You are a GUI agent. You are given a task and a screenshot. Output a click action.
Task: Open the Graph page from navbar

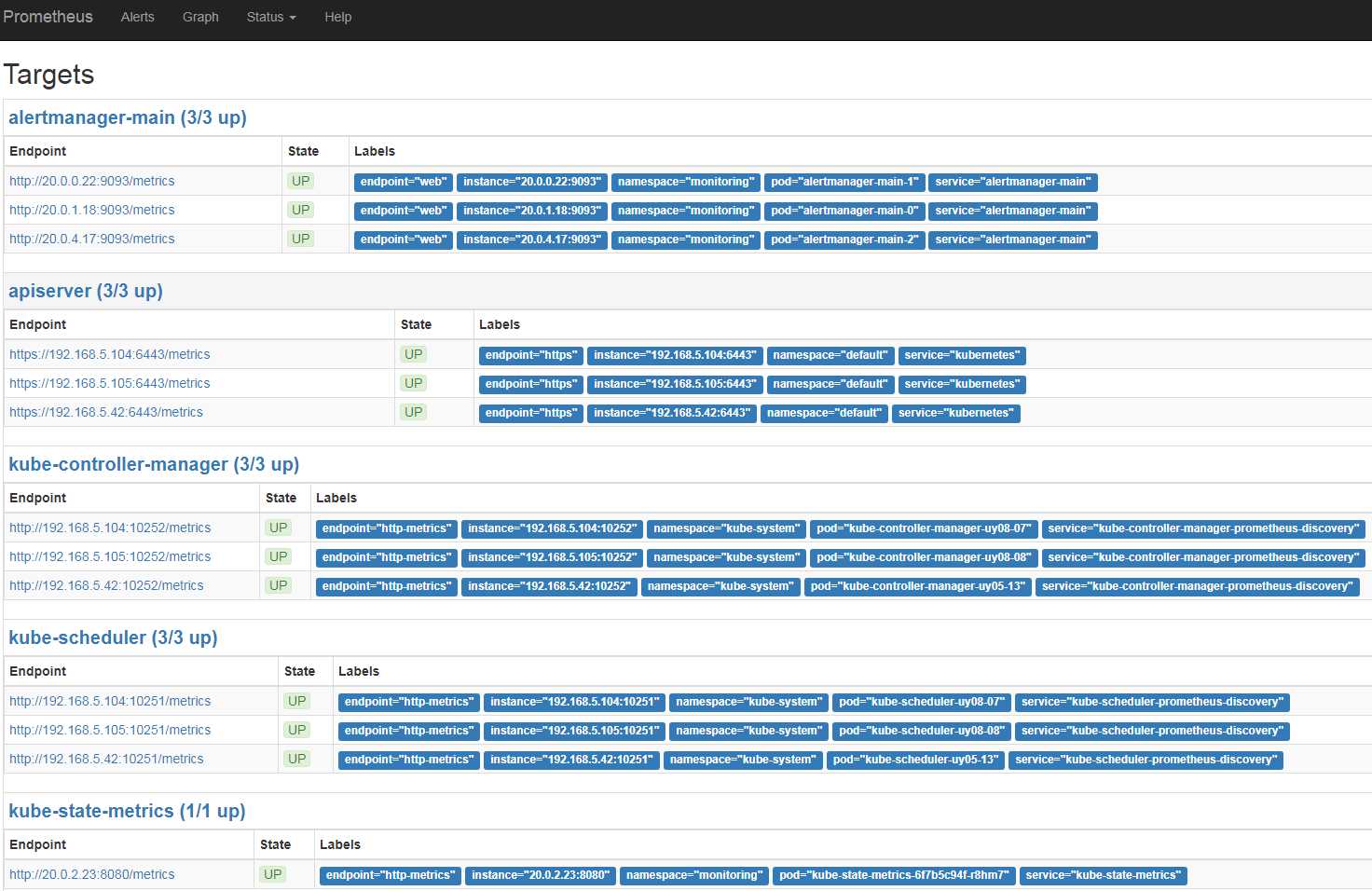pos(200,17)
